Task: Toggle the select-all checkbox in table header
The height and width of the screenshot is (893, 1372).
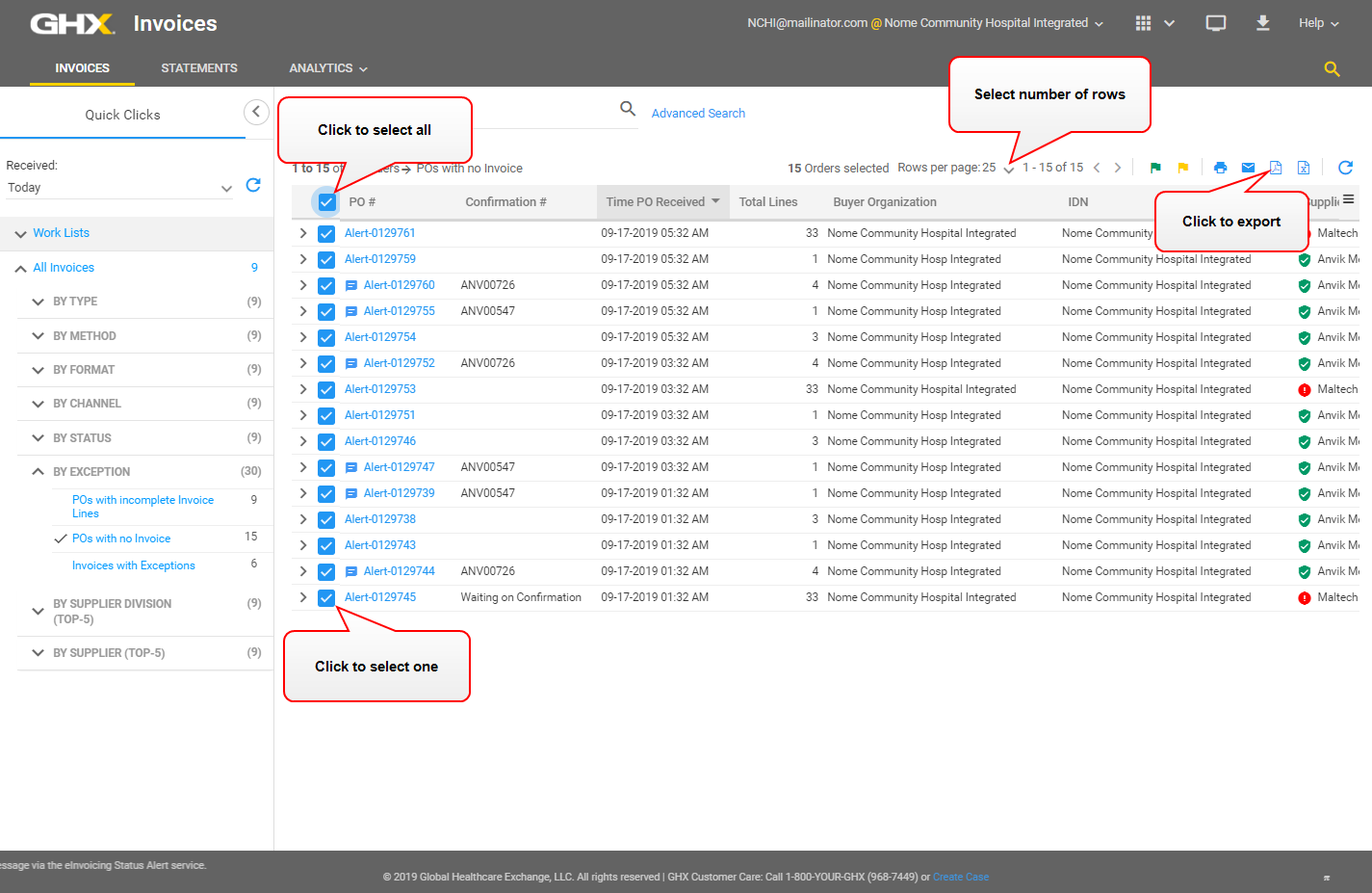Action: tap(326, 202)
